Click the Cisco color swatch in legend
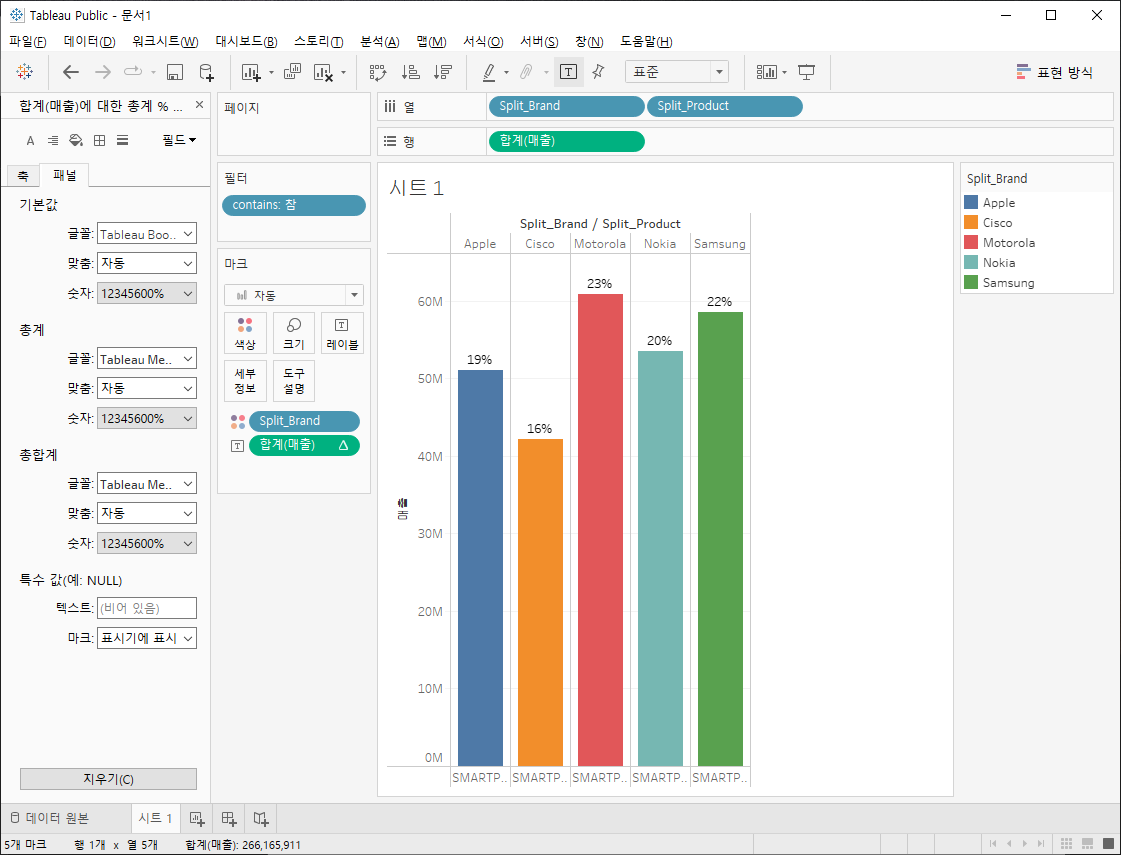This screenshot has height=855, width=1121. click(971, 222)
